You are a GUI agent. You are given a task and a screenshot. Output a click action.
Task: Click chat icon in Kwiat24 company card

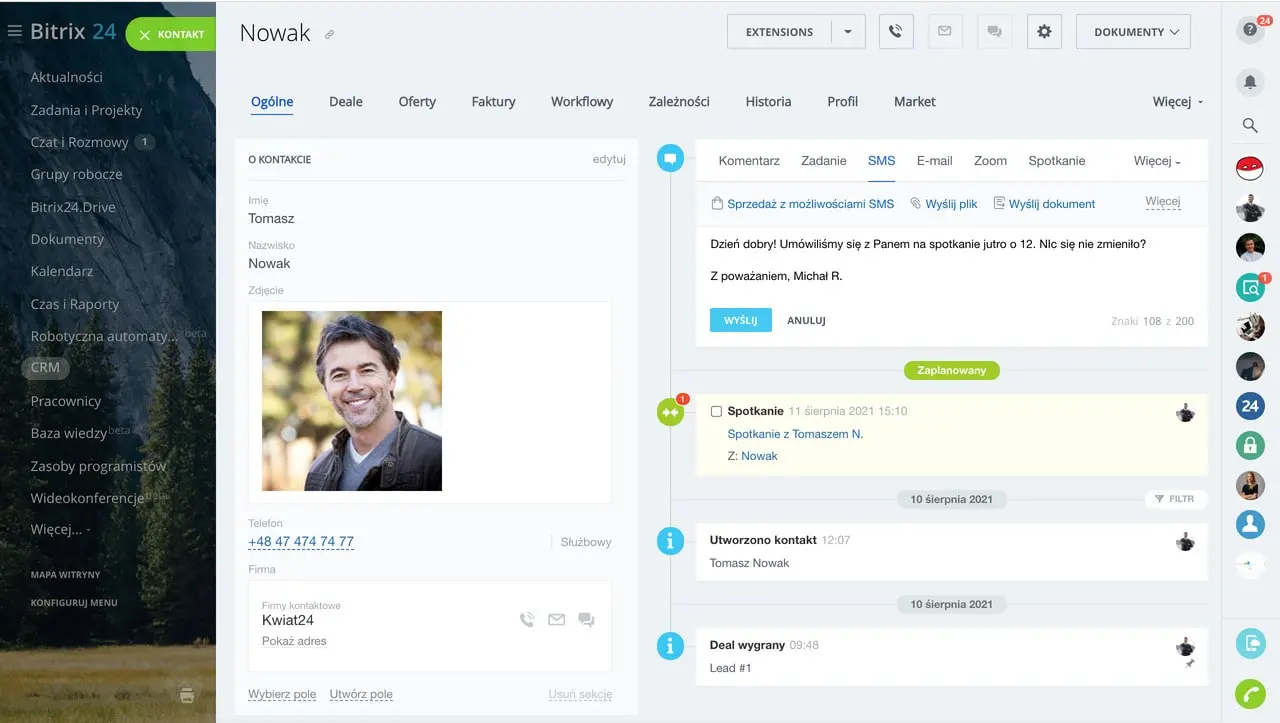[x=586, y=620]
